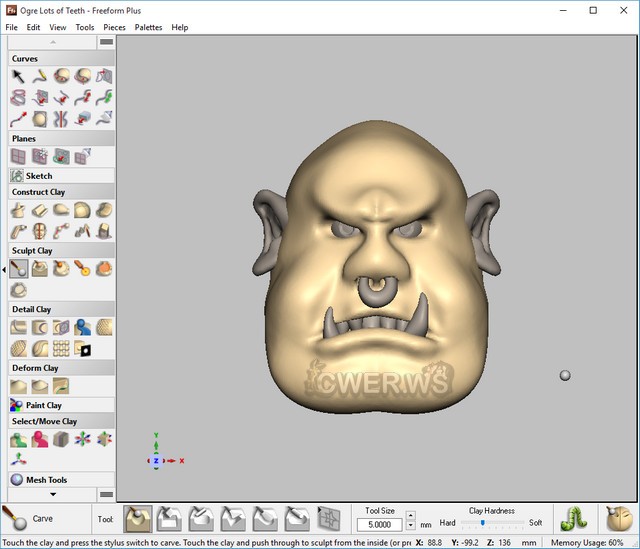Select the arrow pointer tool in Curves
The width and height of the screenshot is (640, 549).
pos(18,76)
